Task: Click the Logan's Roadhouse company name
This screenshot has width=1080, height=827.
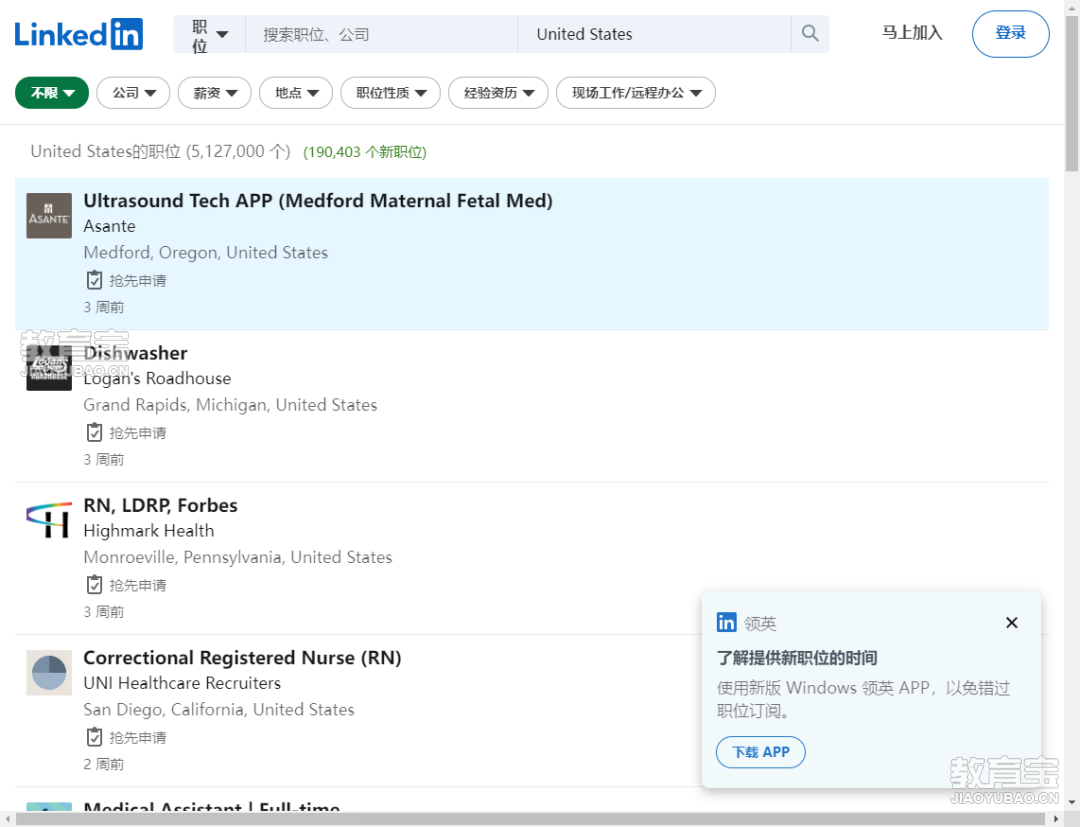Action: [157, 378]
